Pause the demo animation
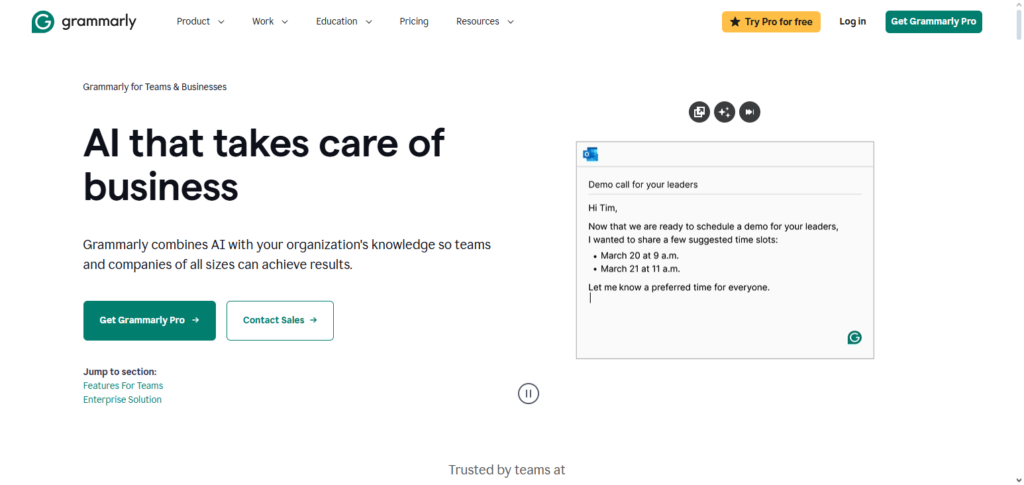Screen dimensions: 1024x485 (x=528, y=394)
